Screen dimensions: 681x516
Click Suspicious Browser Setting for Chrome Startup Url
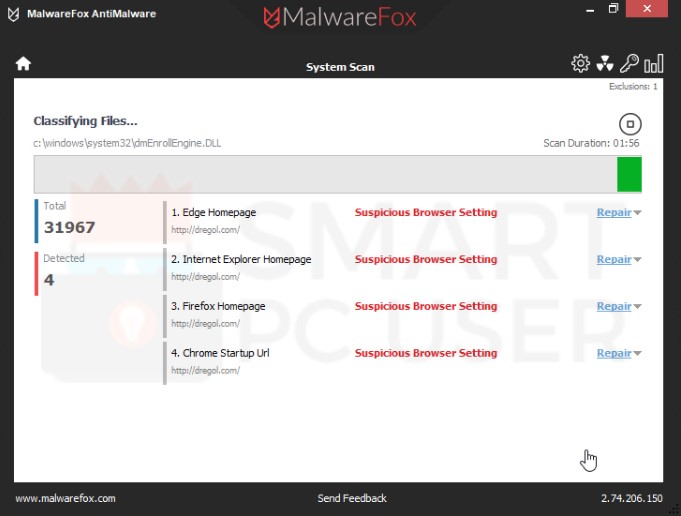coord(426,353)
